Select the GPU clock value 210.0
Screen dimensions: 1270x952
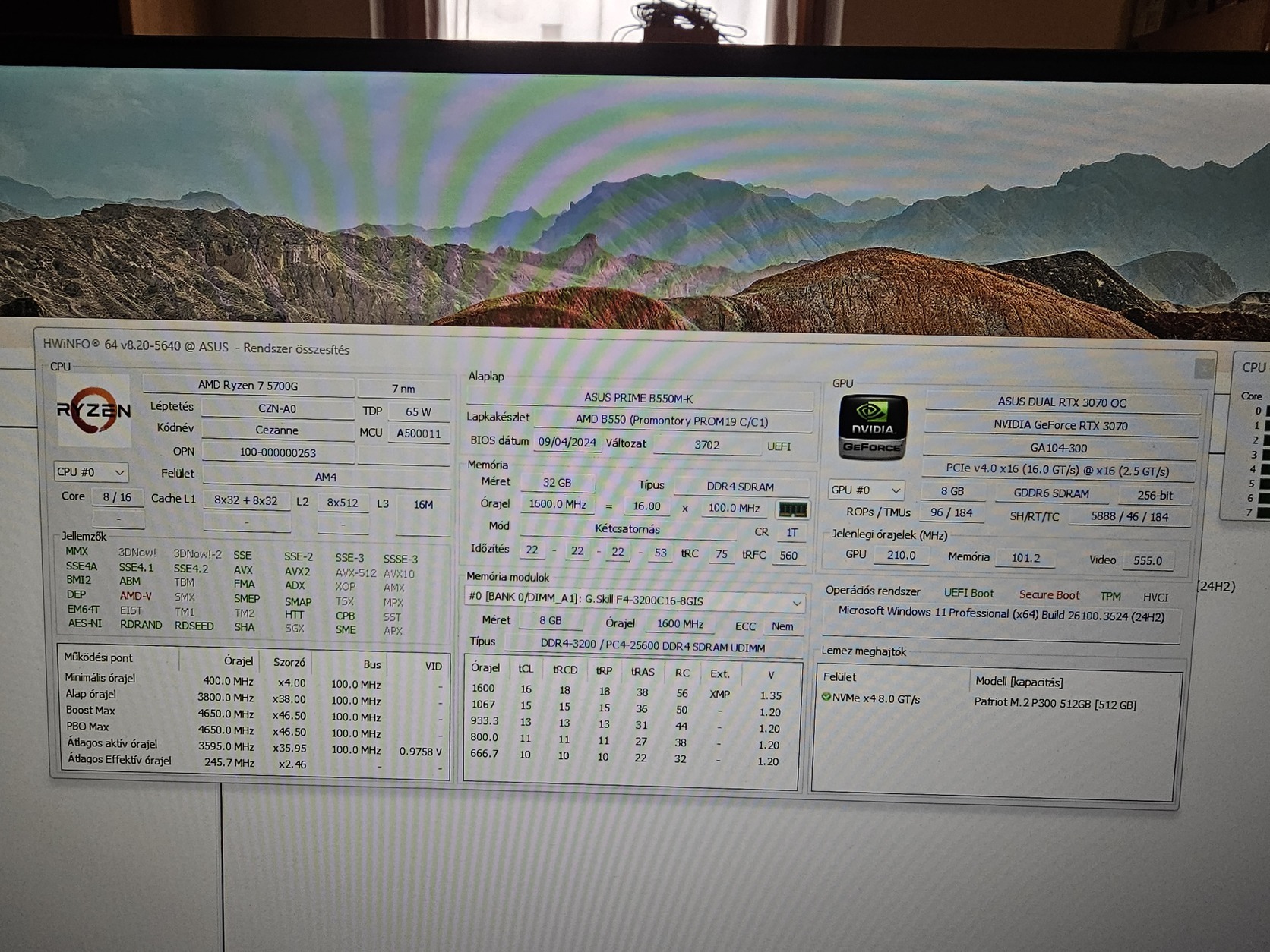[x=901, y=555]
